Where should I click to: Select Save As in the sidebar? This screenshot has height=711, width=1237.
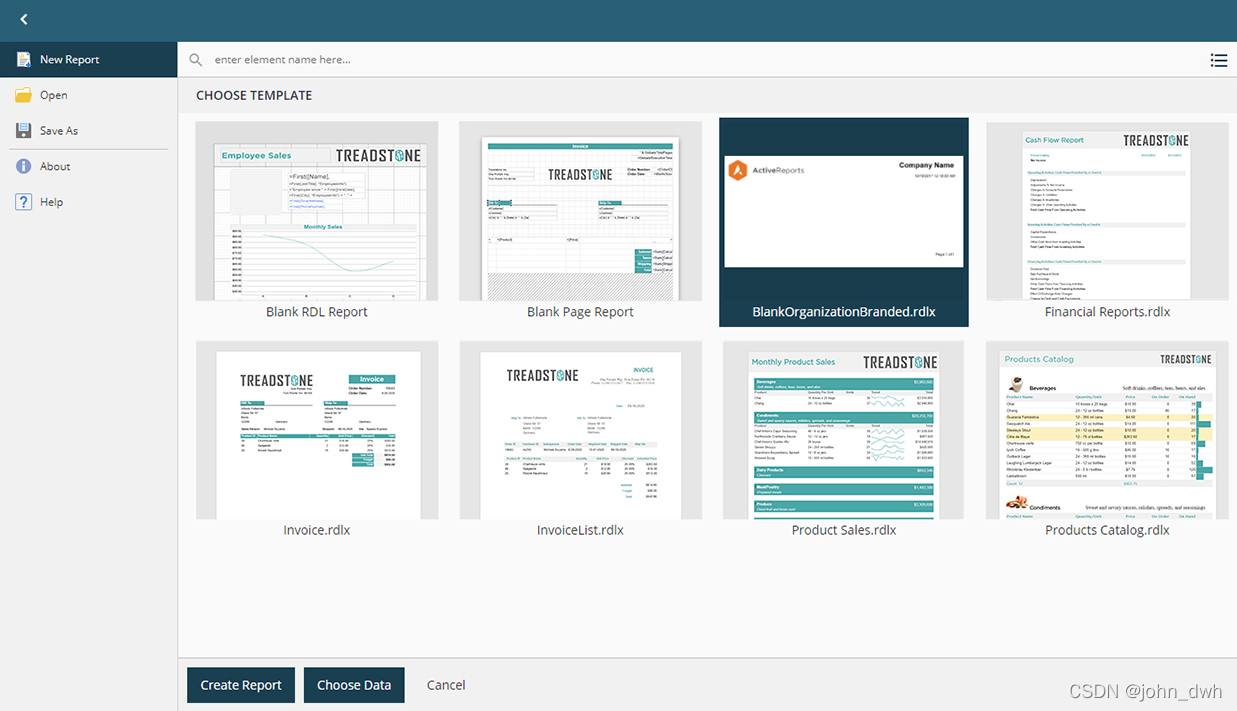pyautogui.click(x=89, y=130)
